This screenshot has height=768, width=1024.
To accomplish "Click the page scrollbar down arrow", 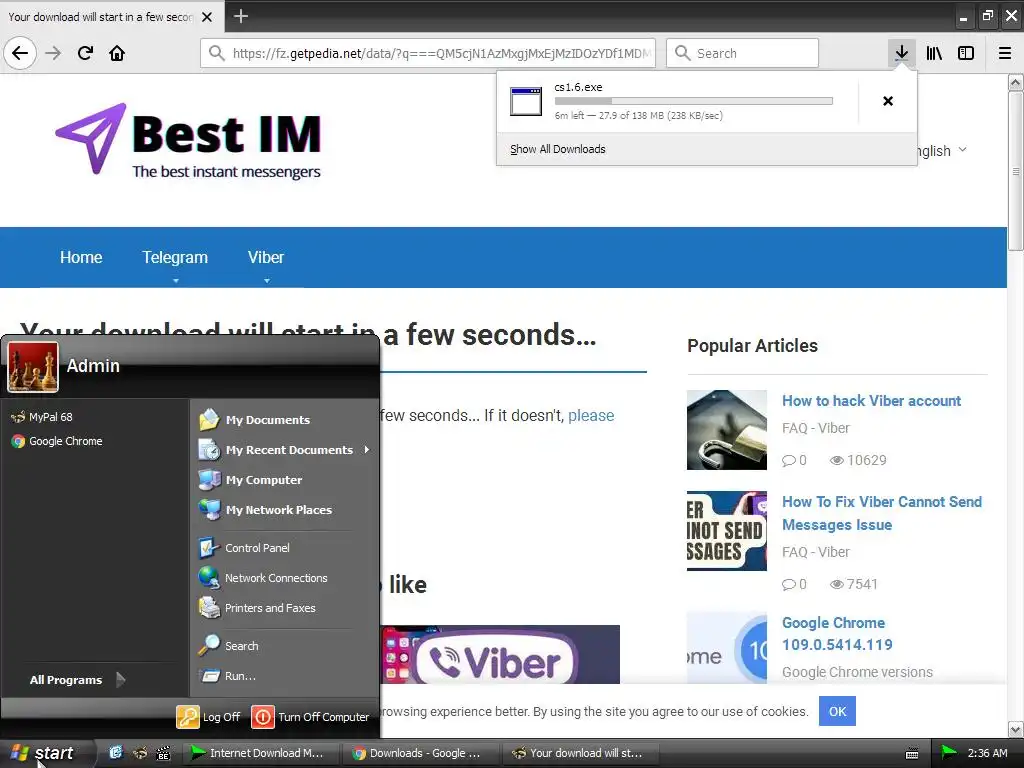I will 1015,729.
